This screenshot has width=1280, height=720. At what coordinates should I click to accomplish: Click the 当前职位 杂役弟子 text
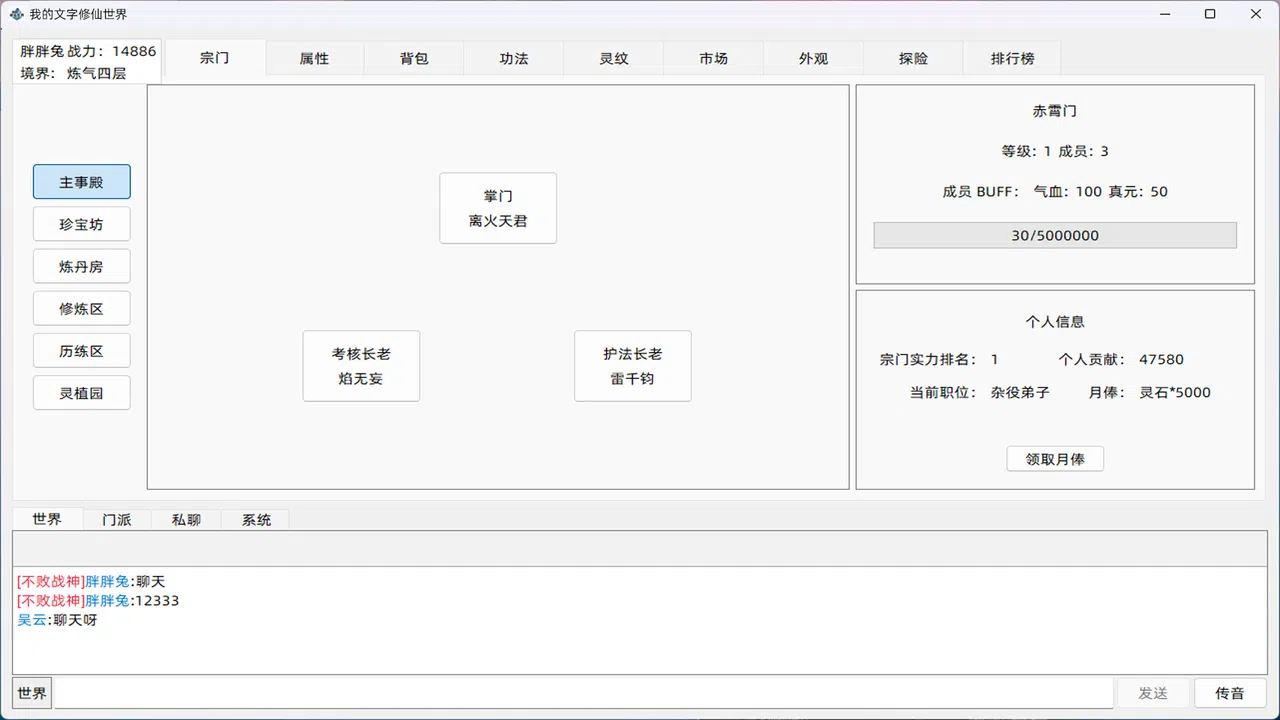click(x=980, y=392)
